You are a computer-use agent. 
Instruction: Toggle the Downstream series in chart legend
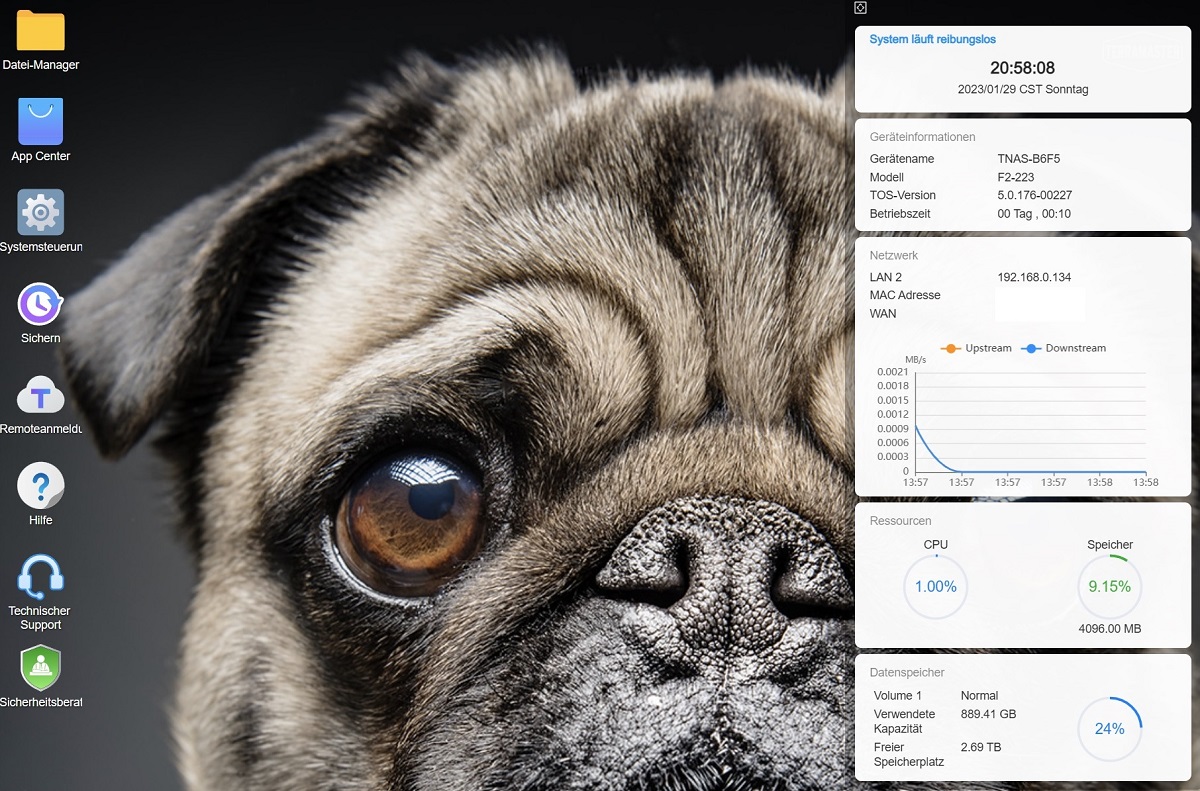pyautogui.click(x=1064, y=348)
